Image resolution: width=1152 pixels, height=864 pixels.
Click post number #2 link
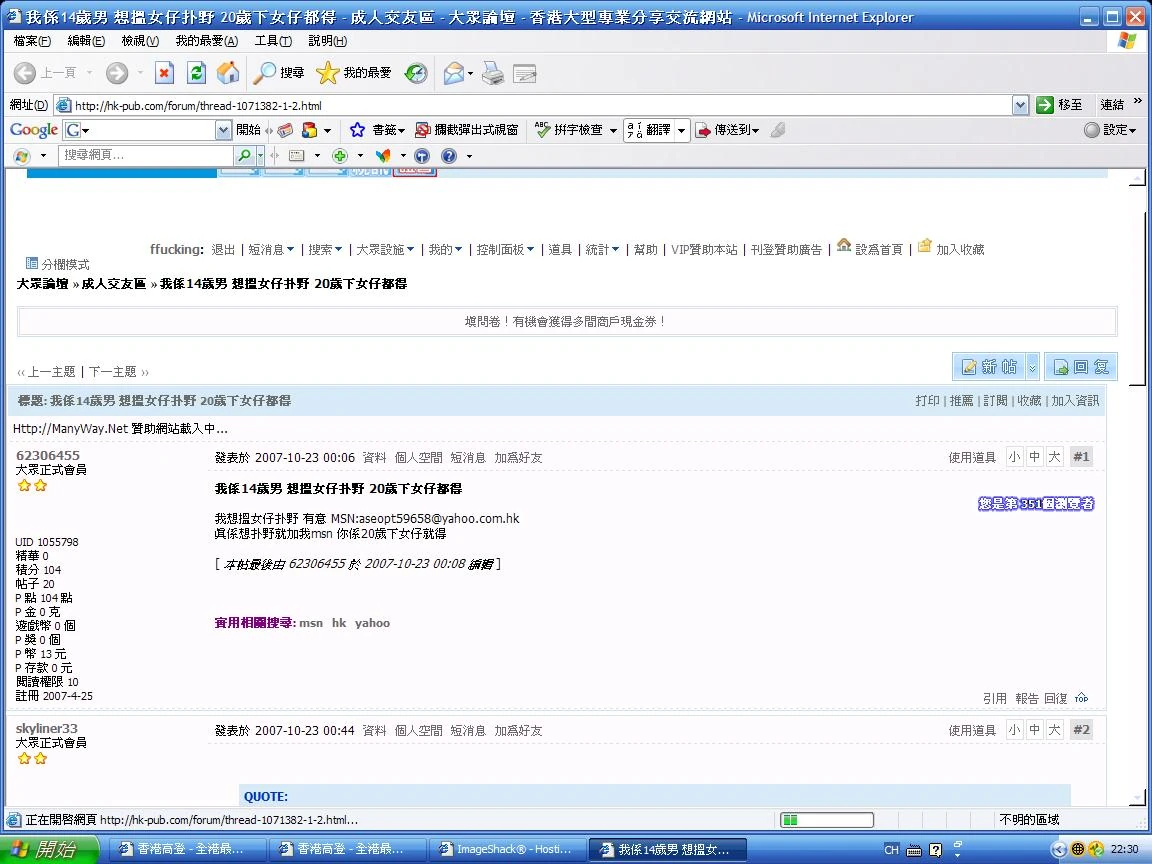pos(1081,730)
